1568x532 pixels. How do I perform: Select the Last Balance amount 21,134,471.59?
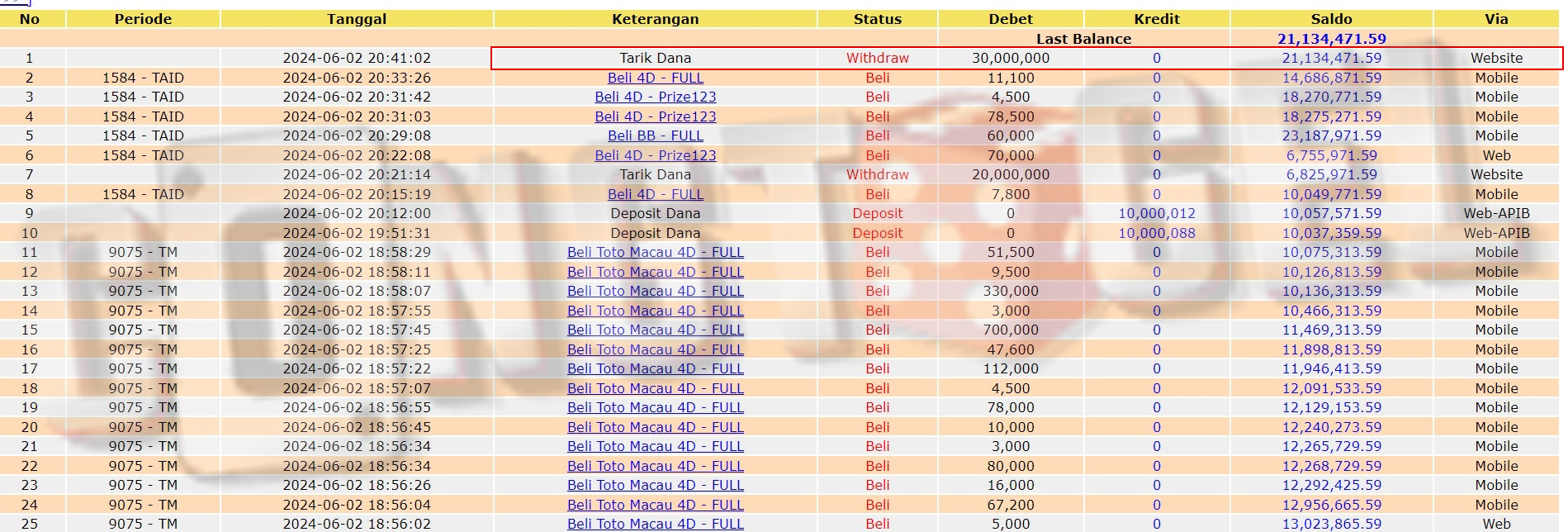tap(1331, 39)
